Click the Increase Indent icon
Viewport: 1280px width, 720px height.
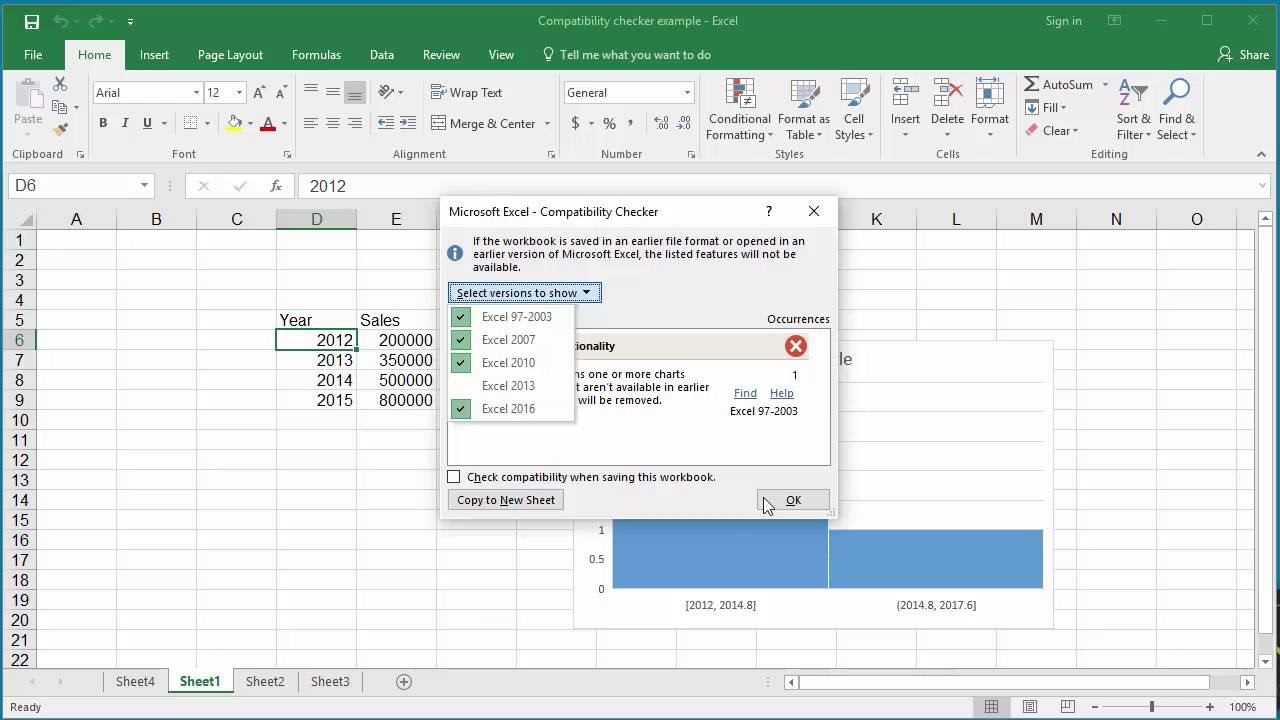pos(407,123)
